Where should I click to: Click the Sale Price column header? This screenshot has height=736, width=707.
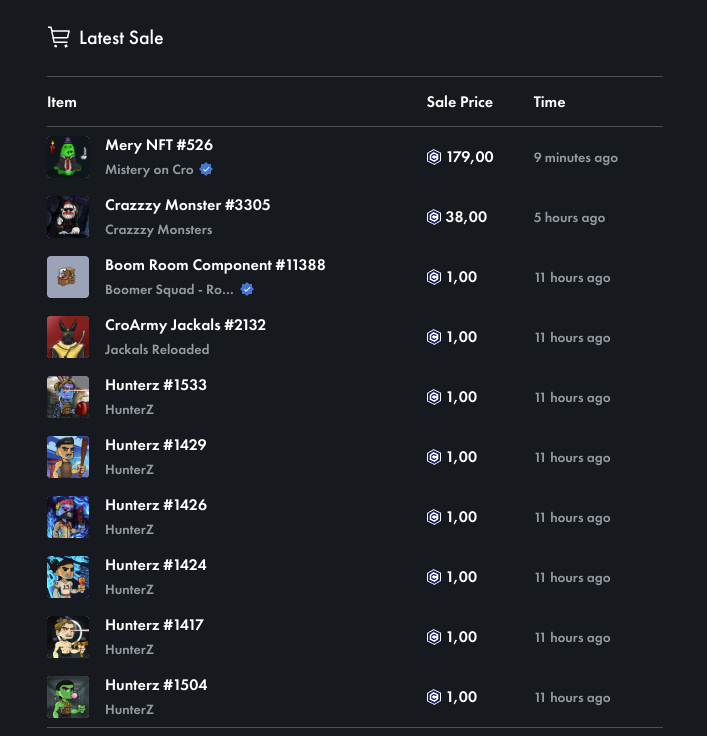pos(459,102)
